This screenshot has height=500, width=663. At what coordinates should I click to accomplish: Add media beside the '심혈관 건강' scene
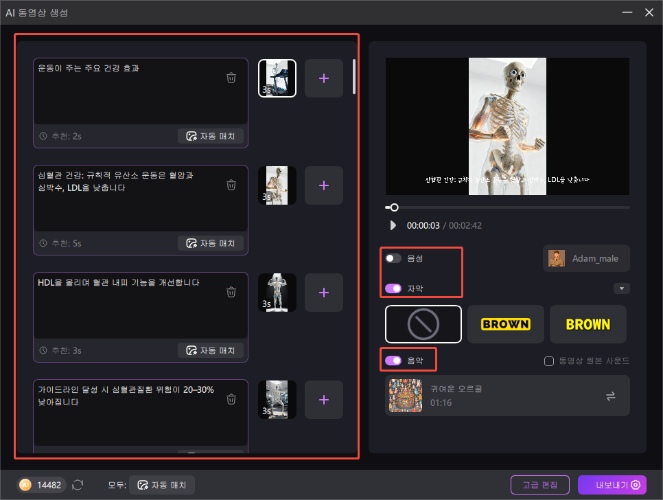click(x=324, y=185)
